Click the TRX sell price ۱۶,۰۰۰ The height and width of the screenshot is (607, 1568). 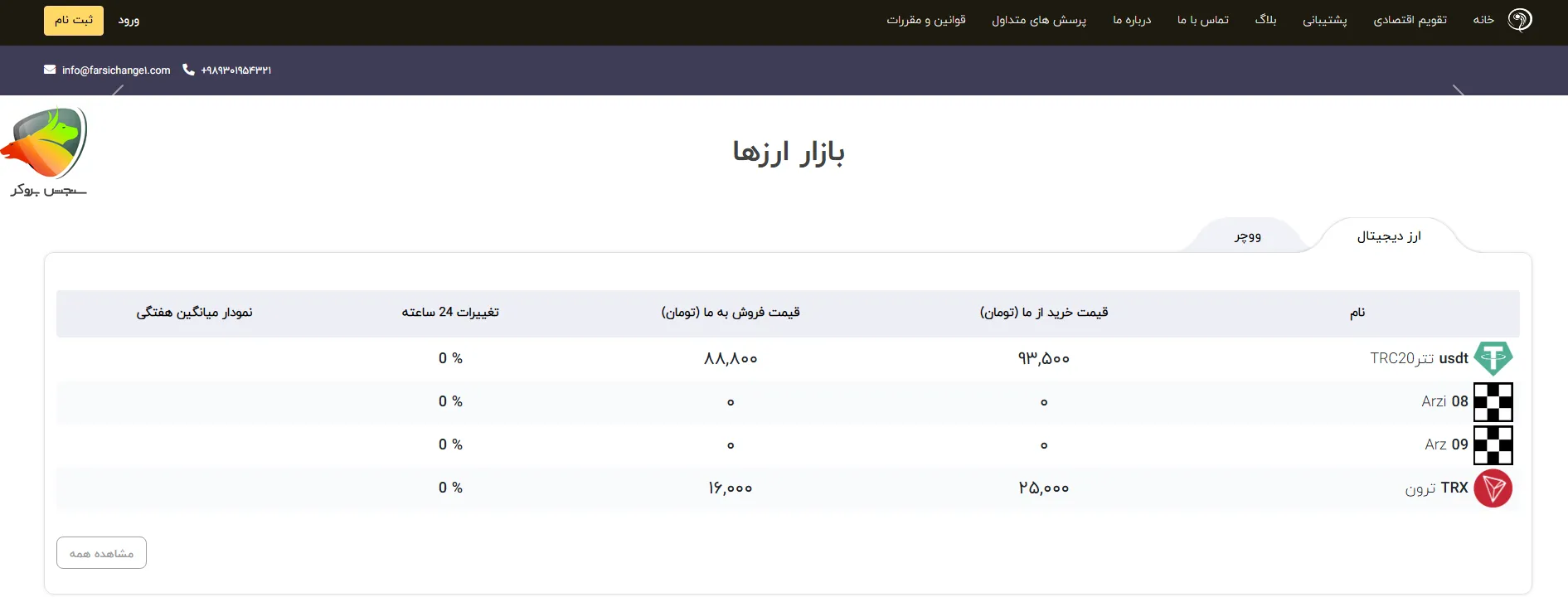731,488
